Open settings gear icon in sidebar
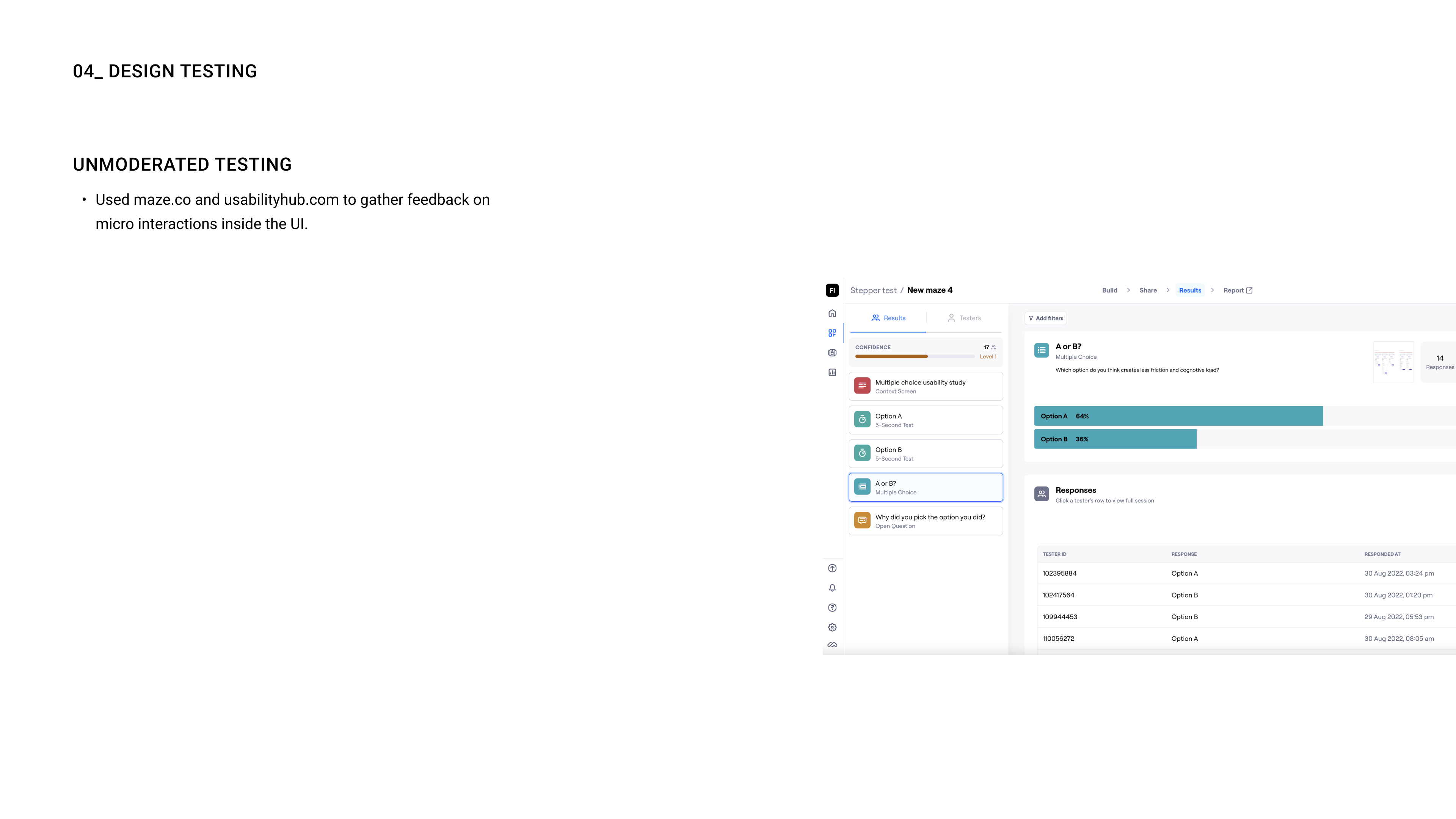Viewport: 1456px width, 819px height. coord(832,628)
